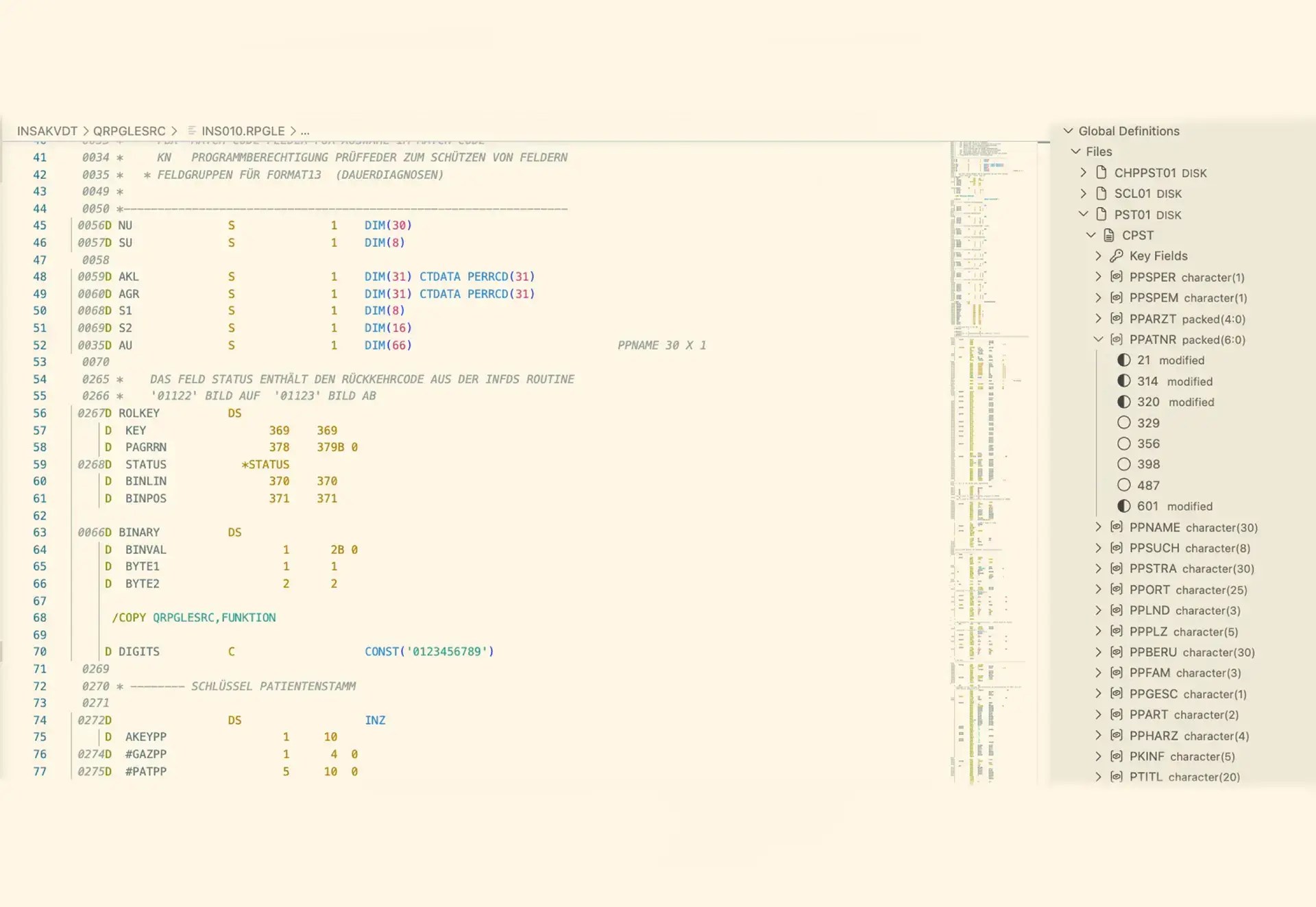Screen dimensions: 1316x907
Task: Expand the PPNAME character(30) field
Action: [x=1098, y=527]
